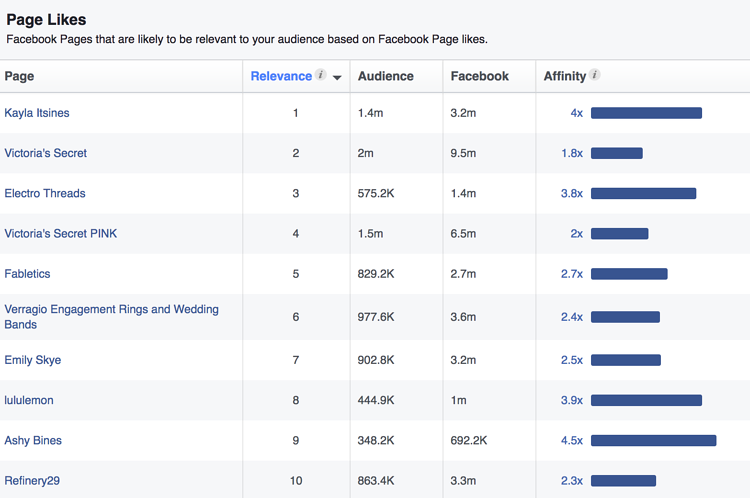
Task: Click the info icon next to Affinity
Action: tap(595, 75)
